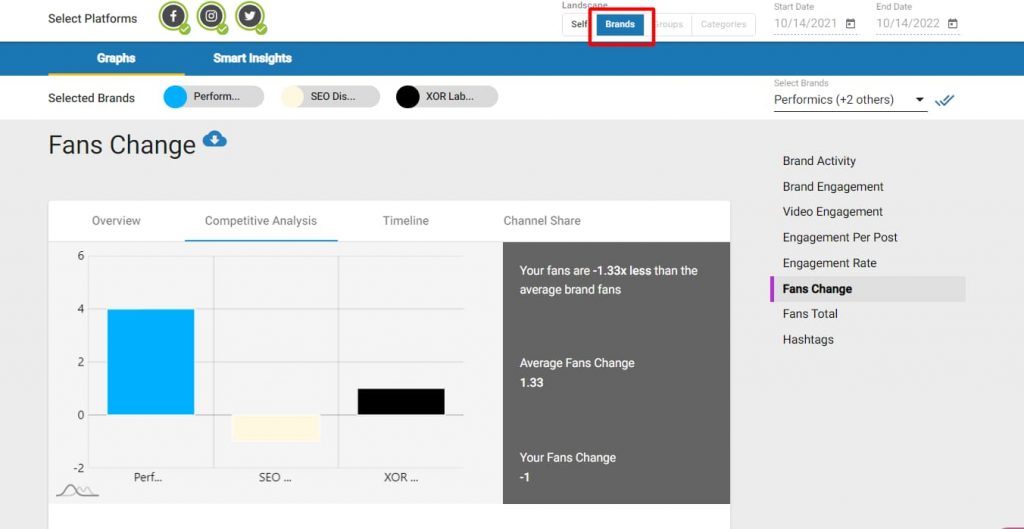Open the Graphs tab
This screenshot has height=529, width=1024.
(x=116, y=58)
